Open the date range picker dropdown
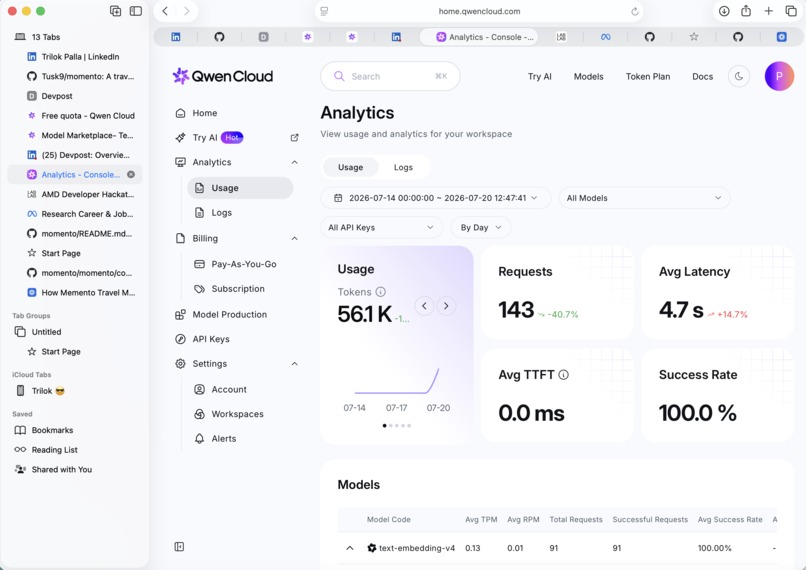806x570 pixels. (x=436, y=198)
